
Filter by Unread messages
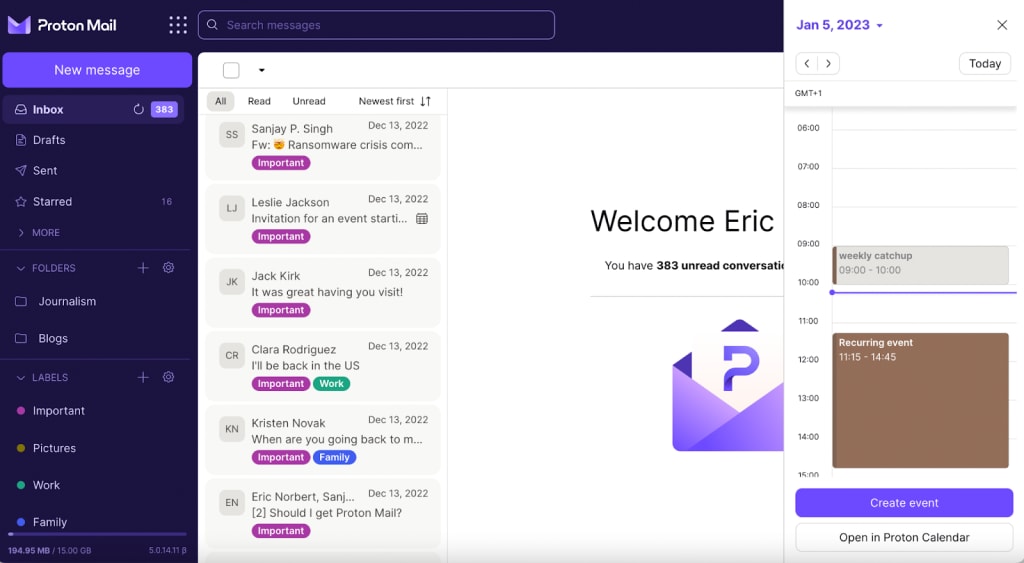tap(309, 101)
